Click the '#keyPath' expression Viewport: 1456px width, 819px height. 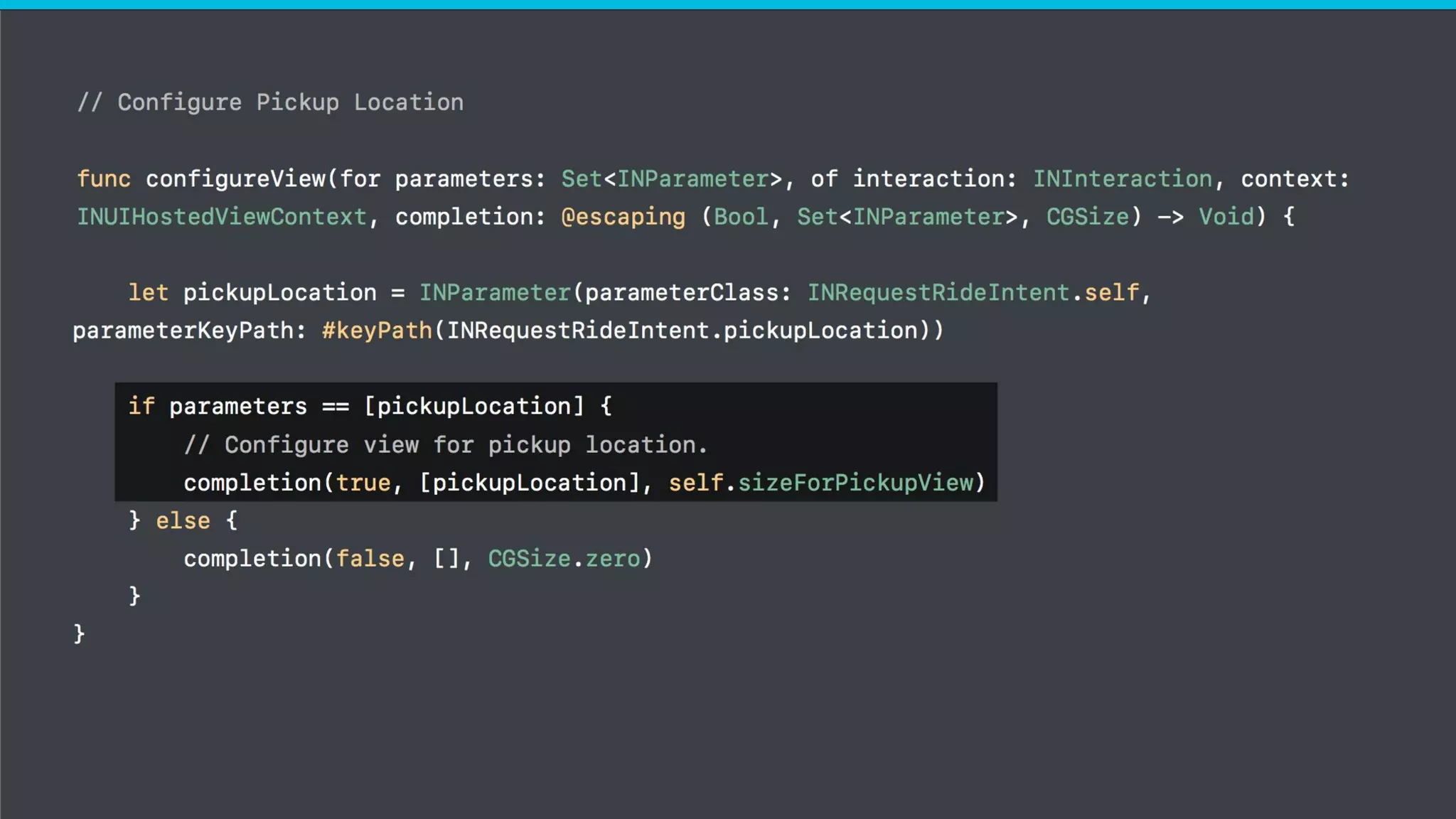click(x=377, y=331)
